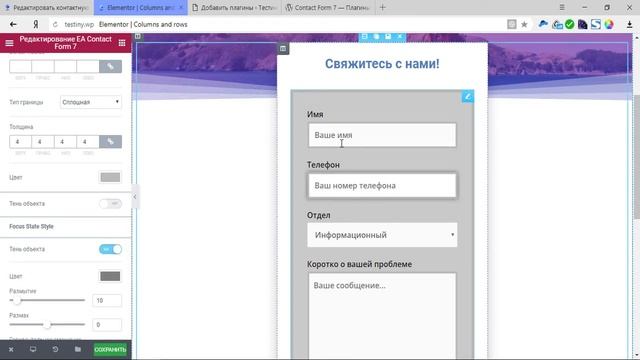Click the Размах value field showing 0
The height and width of the screenshot is (360, 640).
(x=107, y=324)
